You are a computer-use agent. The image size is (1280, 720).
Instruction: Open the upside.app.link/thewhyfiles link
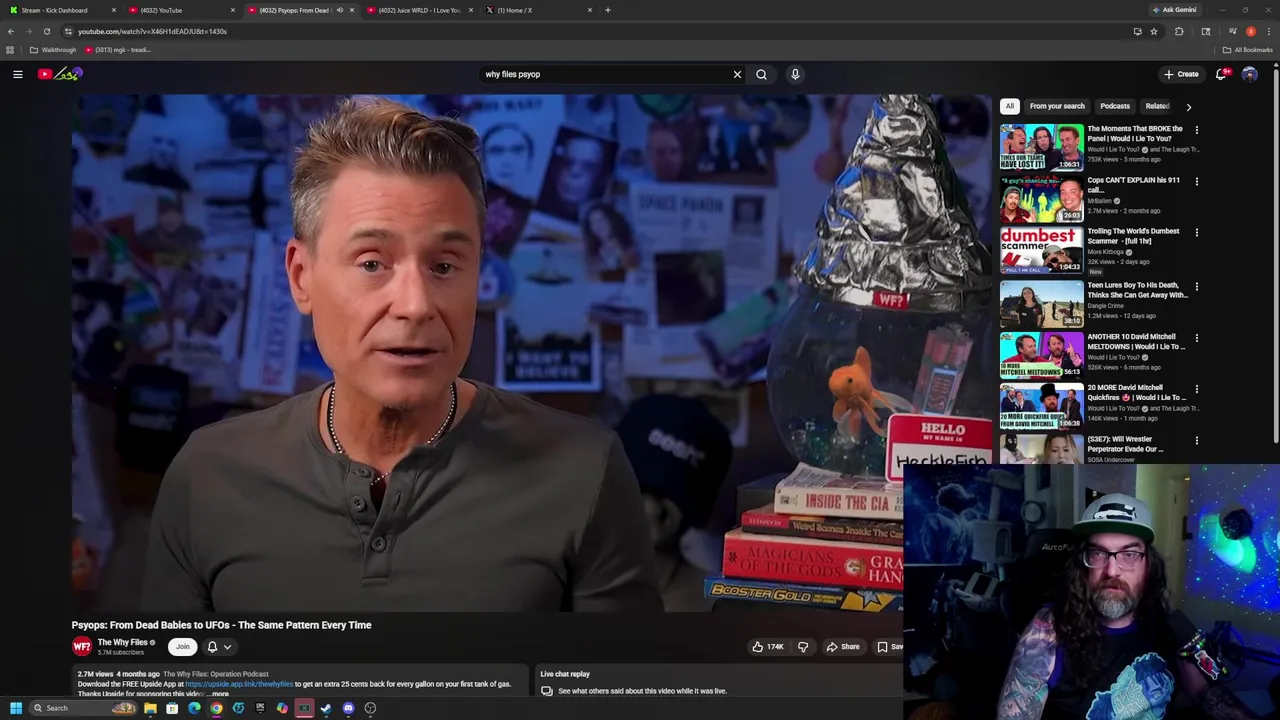(239, 684)
